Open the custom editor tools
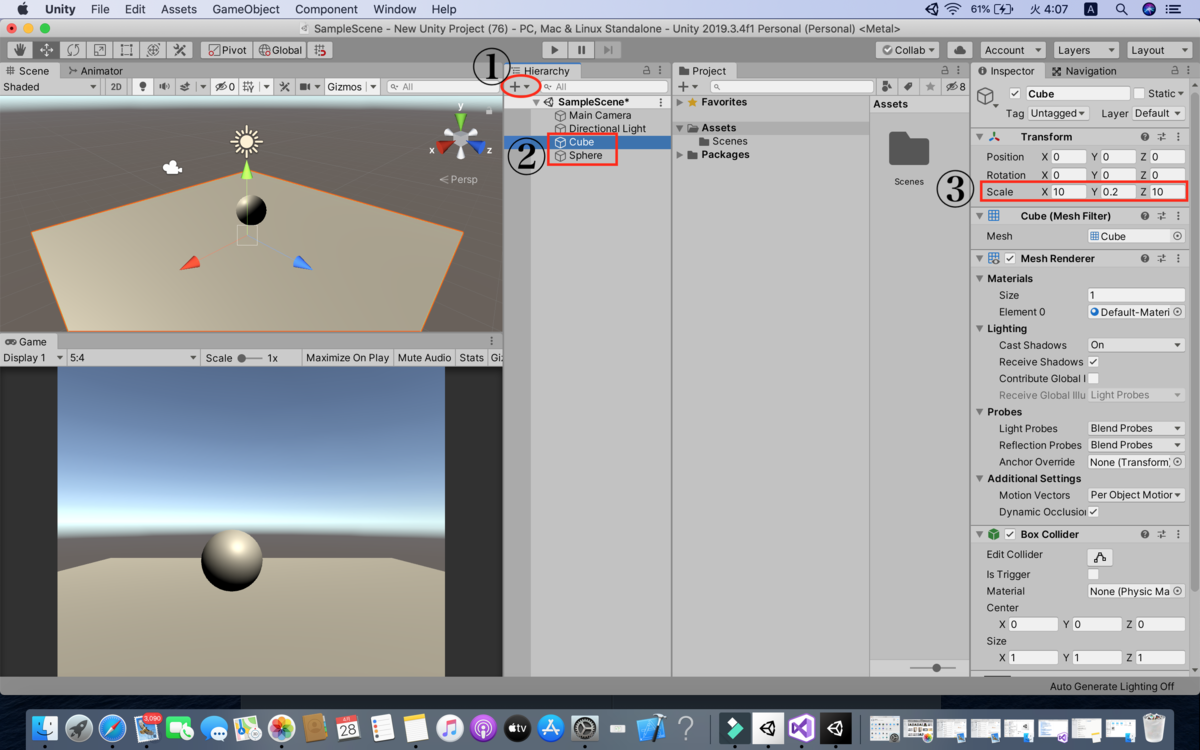 click(180, 50)
